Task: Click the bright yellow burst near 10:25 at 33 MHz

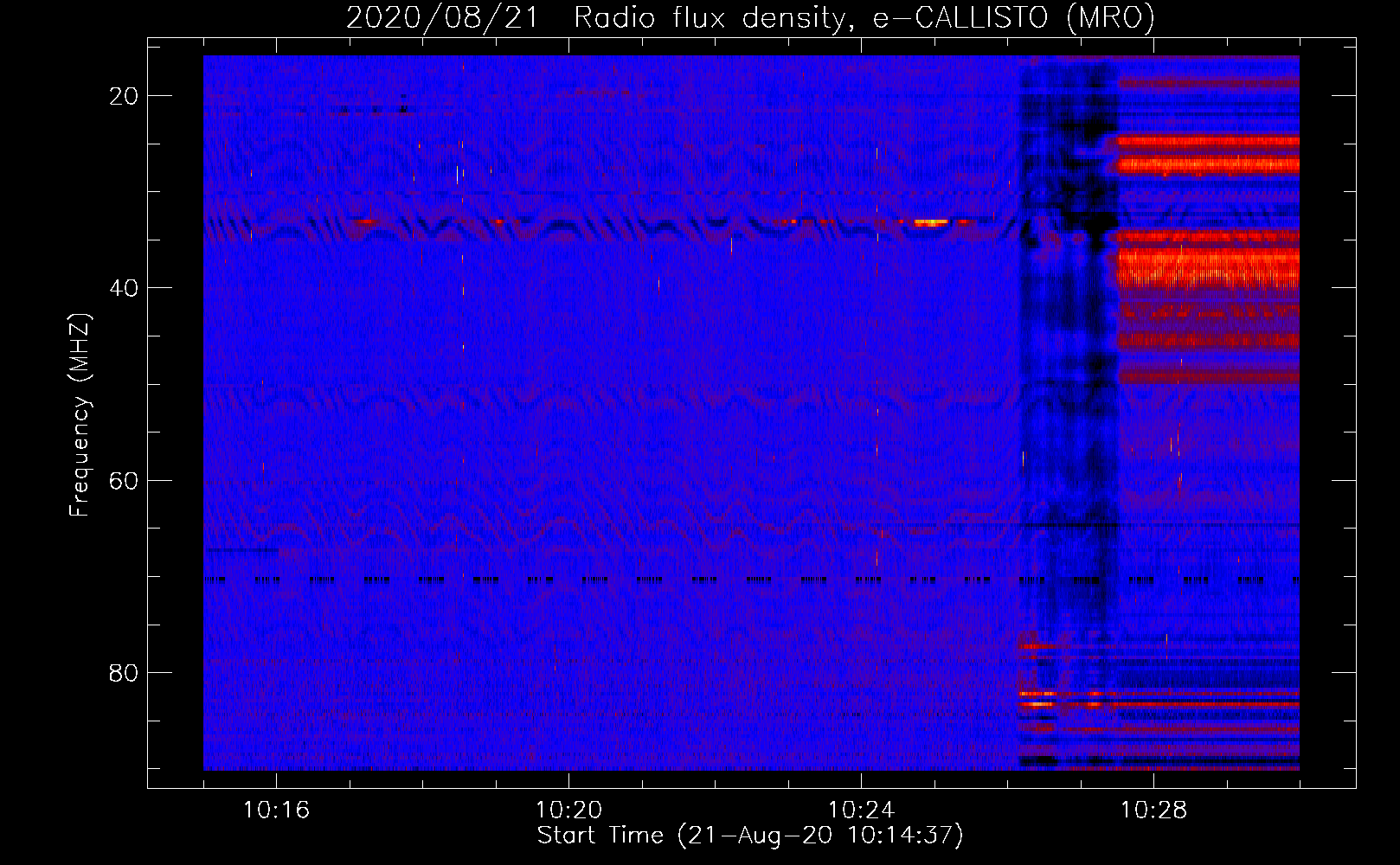Action: click(x=930, y=222)
